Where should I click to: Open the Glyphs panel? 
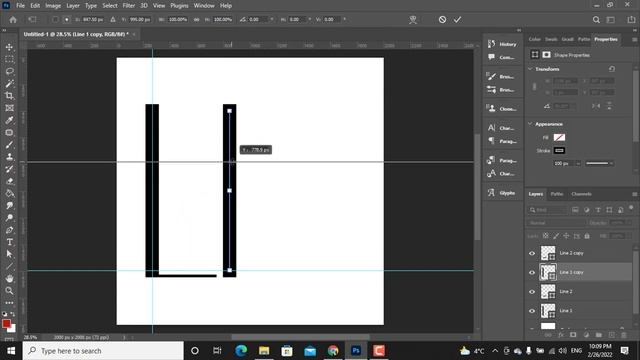pos(502,193)
